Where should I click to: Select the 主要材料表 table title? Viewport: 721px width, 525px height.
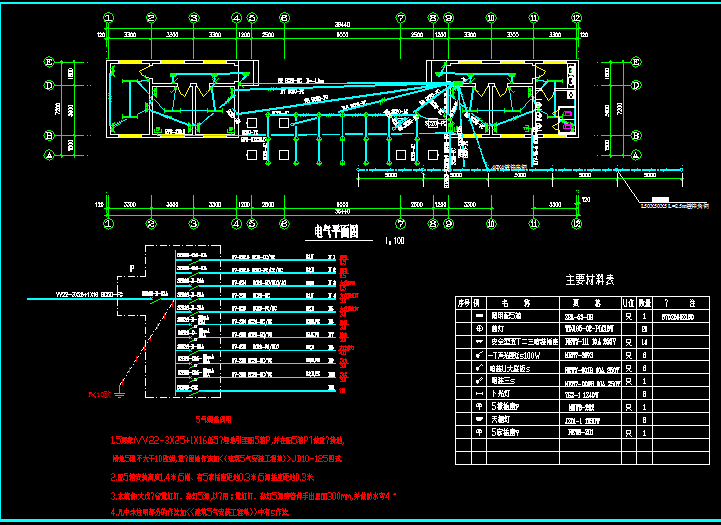tap(590, 280)
